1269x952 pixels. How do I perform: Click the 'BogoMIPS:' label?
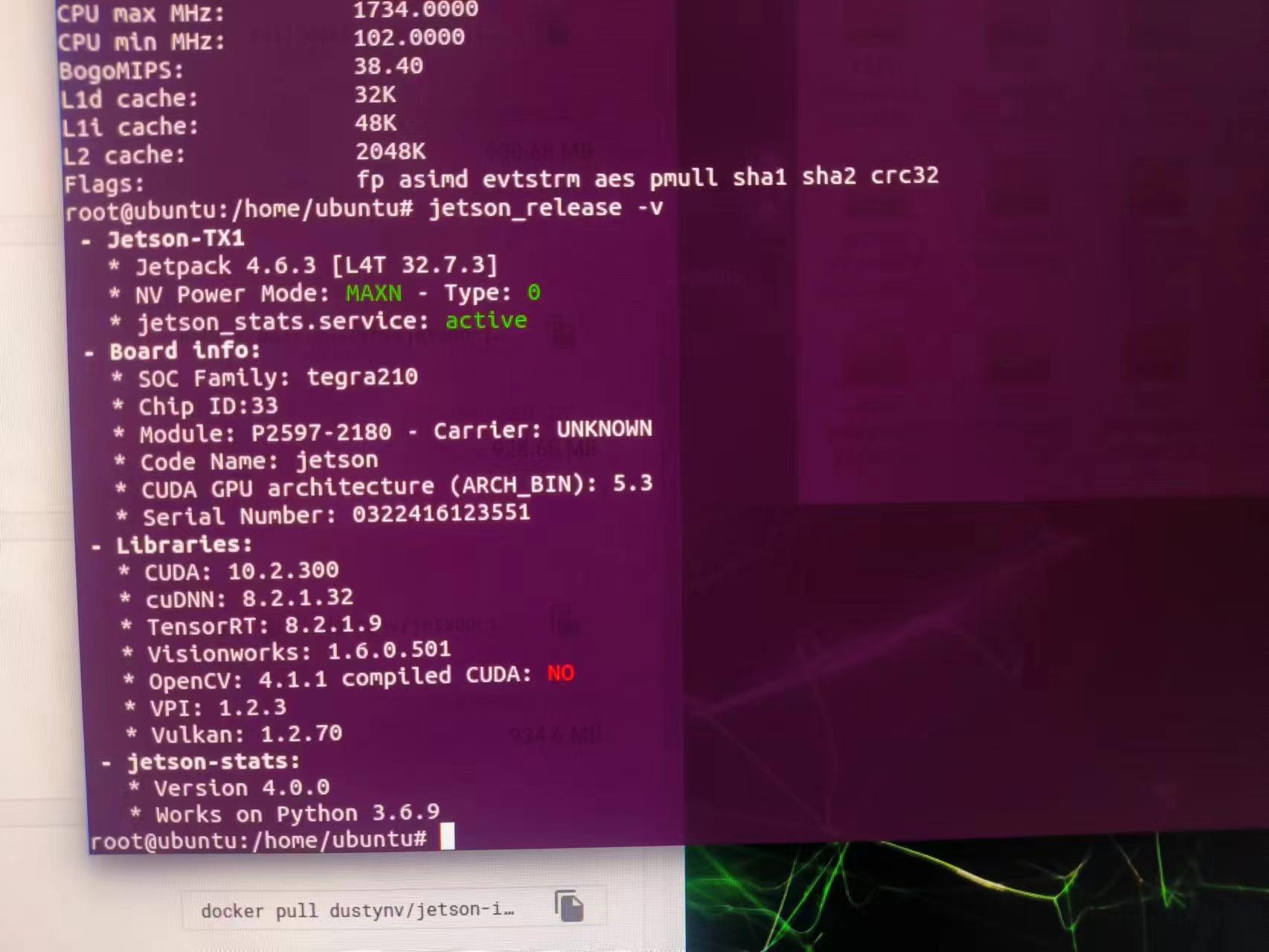(x=121, y=71)
